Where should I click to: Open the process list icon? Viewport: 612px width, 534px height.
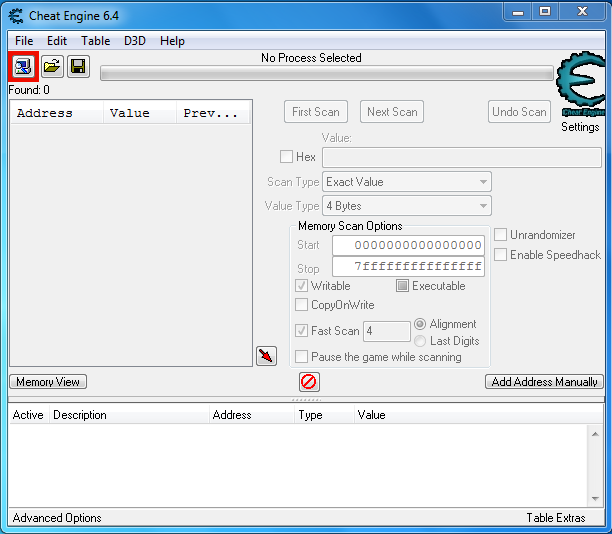coord(23,67)
